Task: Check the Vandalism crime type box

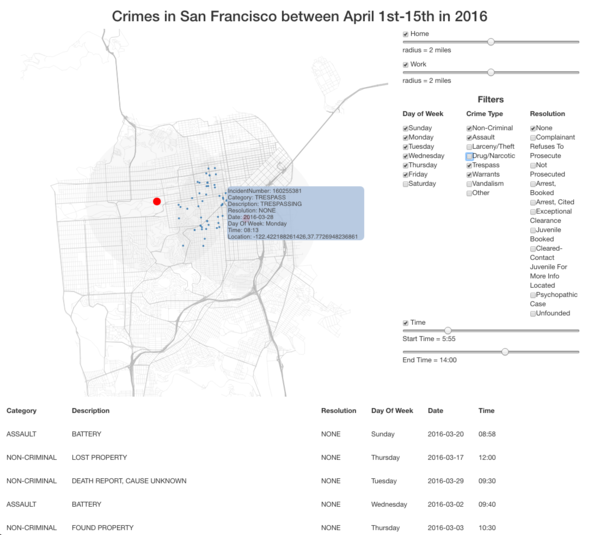Action: (x=469, y=184)
